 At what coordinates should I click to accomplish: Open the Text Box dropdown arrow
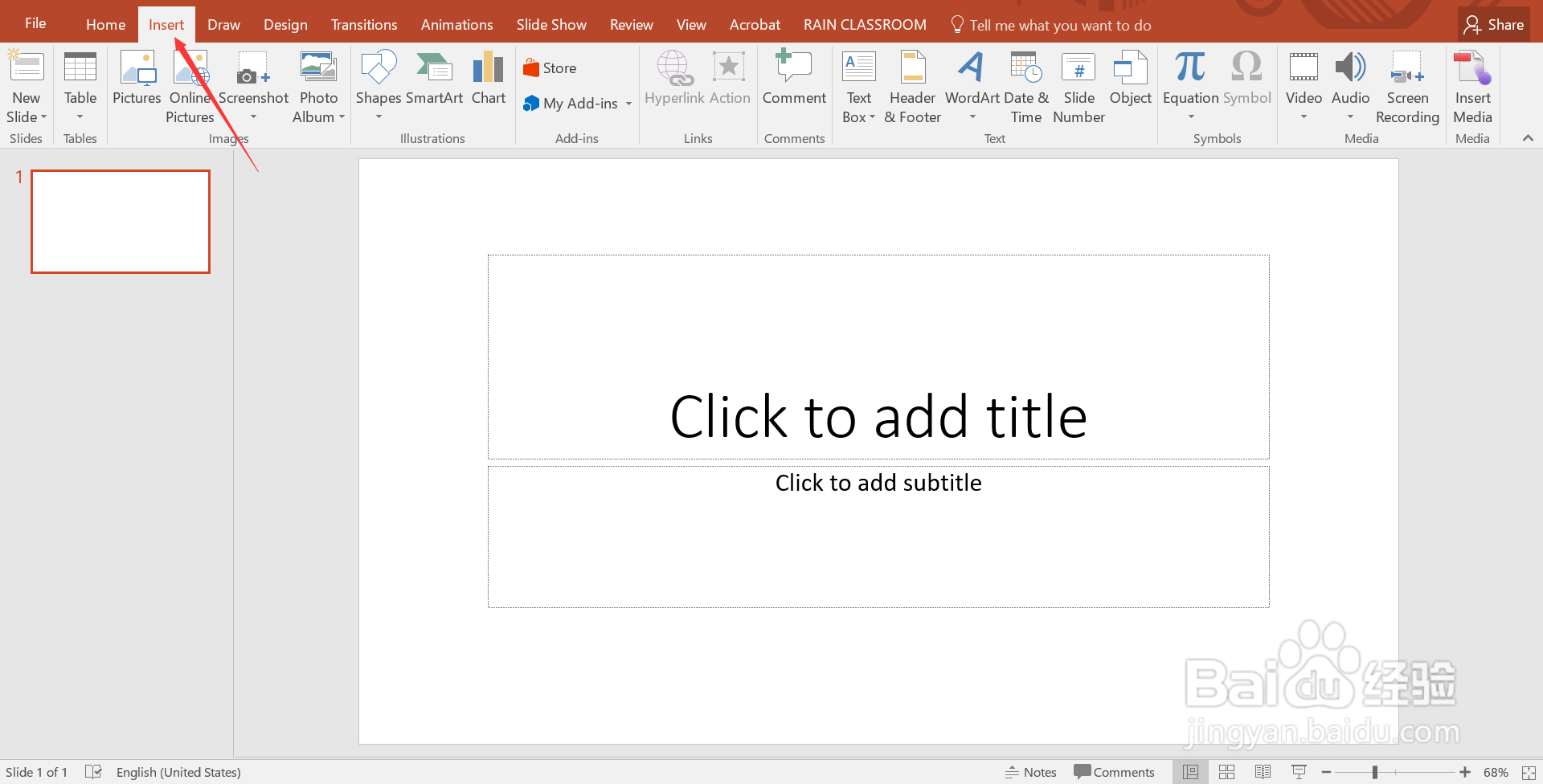click(x=873, y=117)
